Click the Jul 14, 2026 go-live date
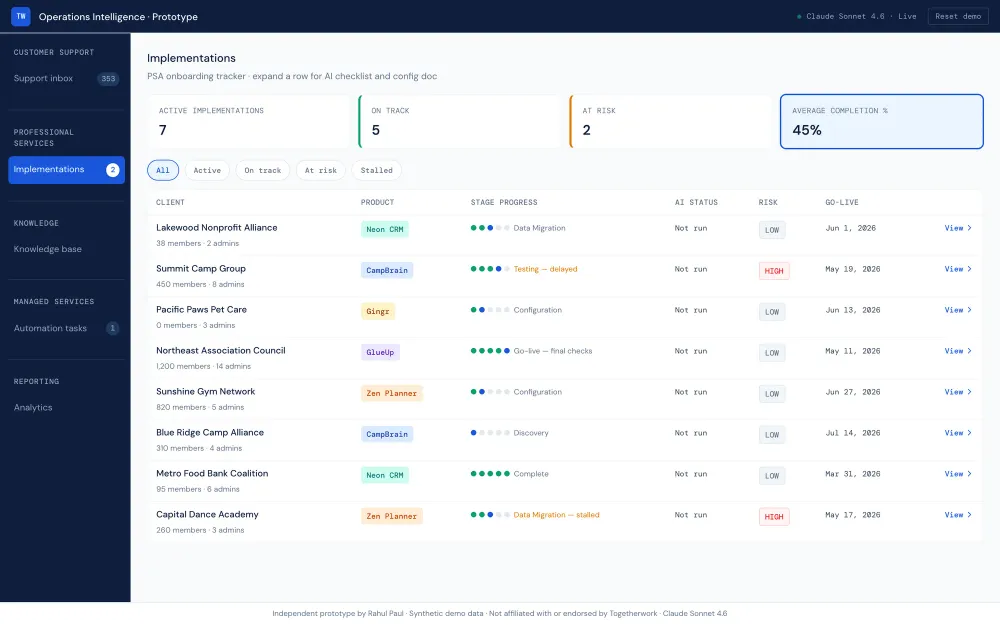 (x=853, y=433)
